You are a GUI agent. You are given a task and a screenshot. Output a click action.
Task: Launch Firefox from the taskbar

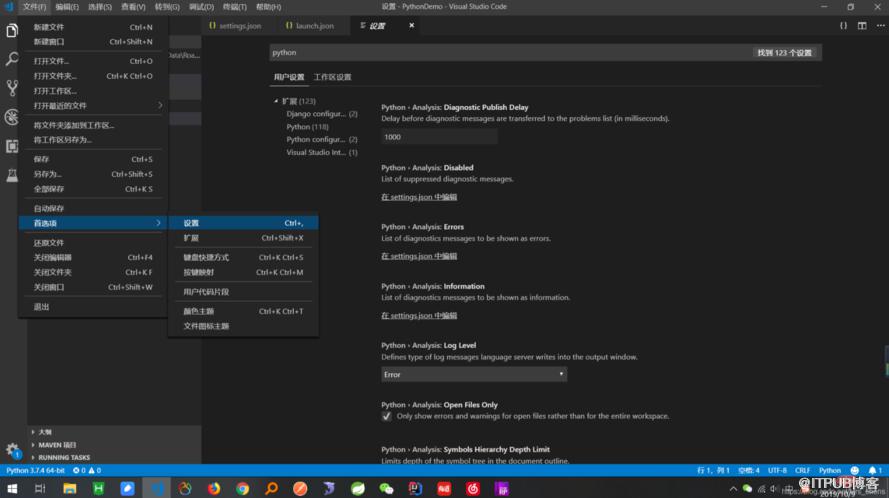[214, 488]
